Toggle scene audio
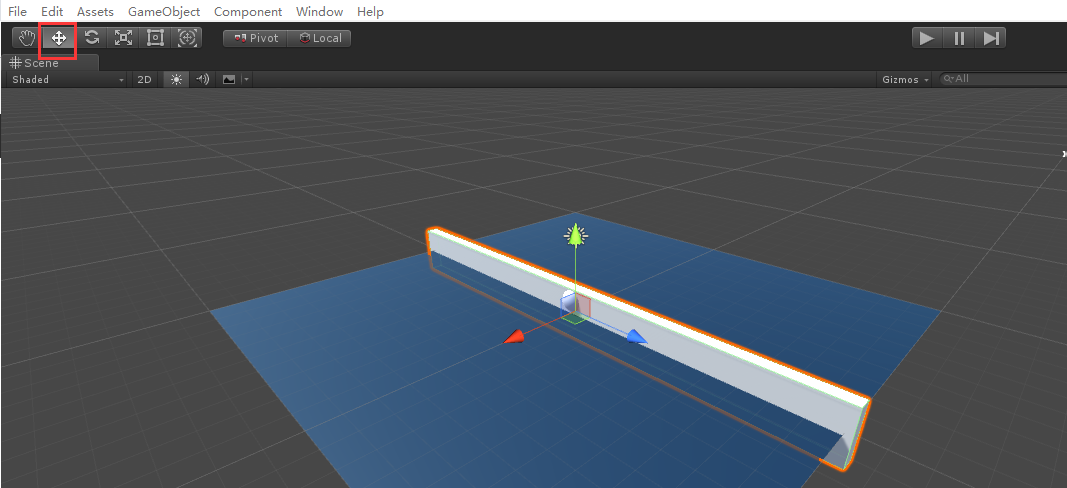The height and width of the screenshot is (488, 1067). pyautogui.click(x=202, y=80)
